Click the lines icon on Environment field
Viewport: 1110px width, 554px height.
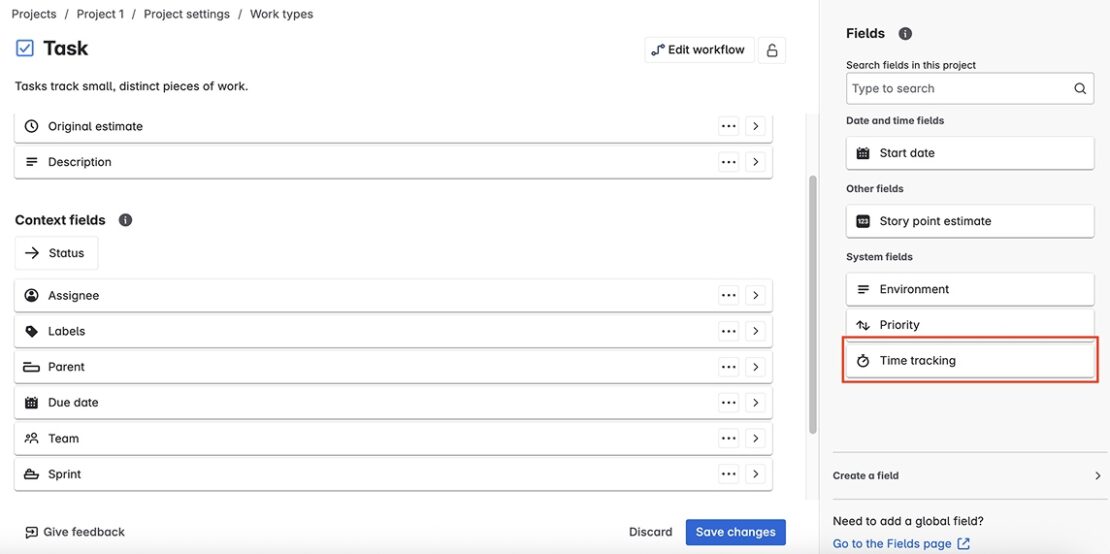click(x=863, y=289)
